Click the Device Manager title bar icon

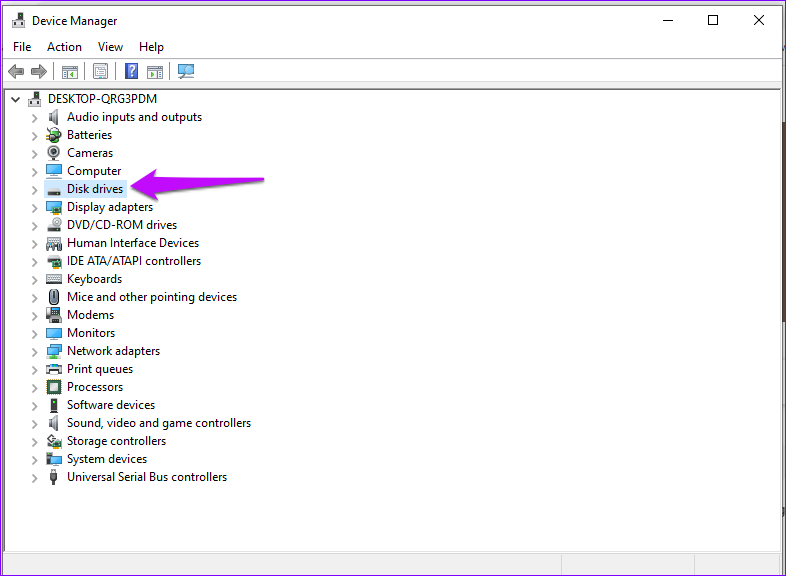pyautogui.click(x=19, y=21)
